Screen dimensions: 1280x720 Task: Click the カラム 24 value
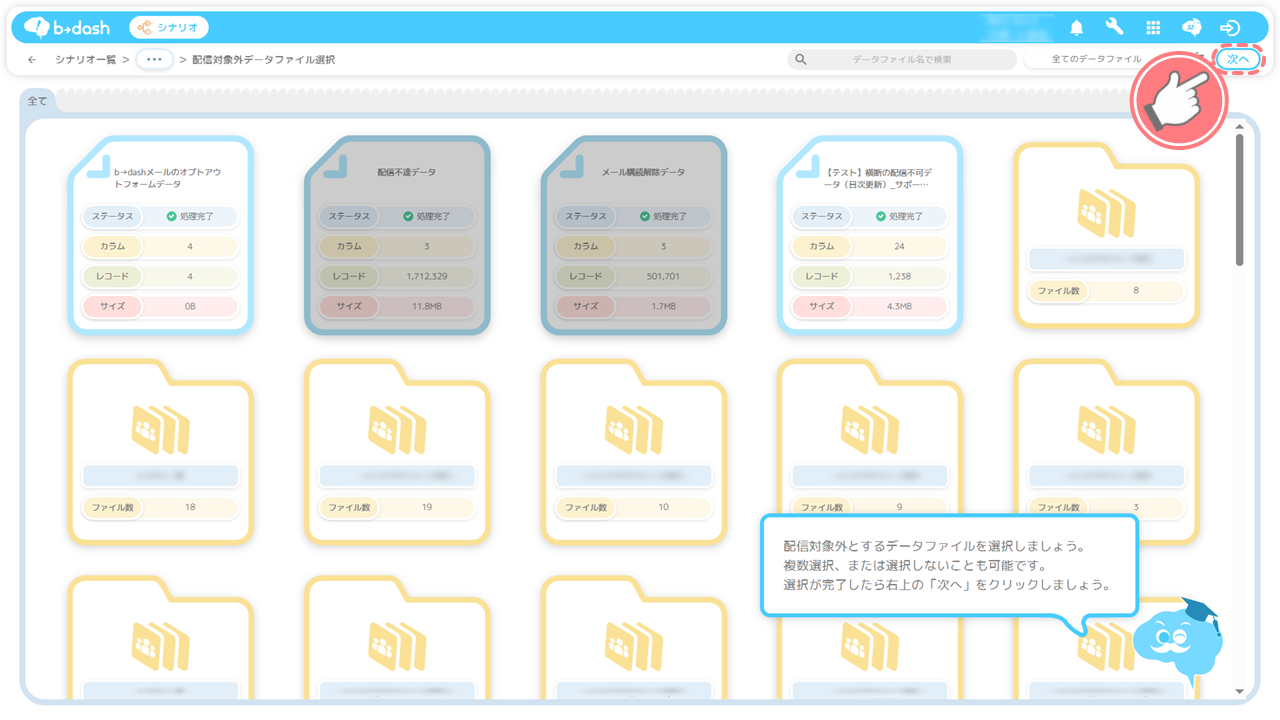900,246
